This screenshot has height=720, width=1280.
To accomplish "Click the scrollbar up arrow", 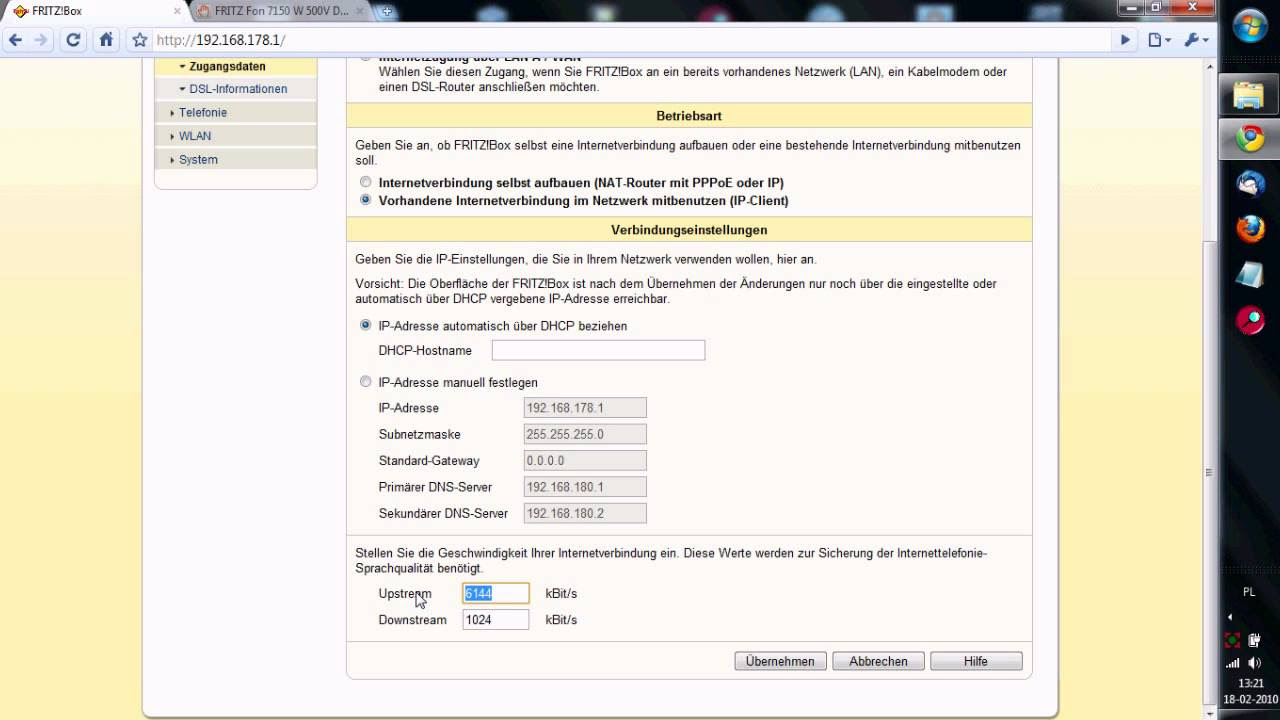I will click(x=1209, y=67).
